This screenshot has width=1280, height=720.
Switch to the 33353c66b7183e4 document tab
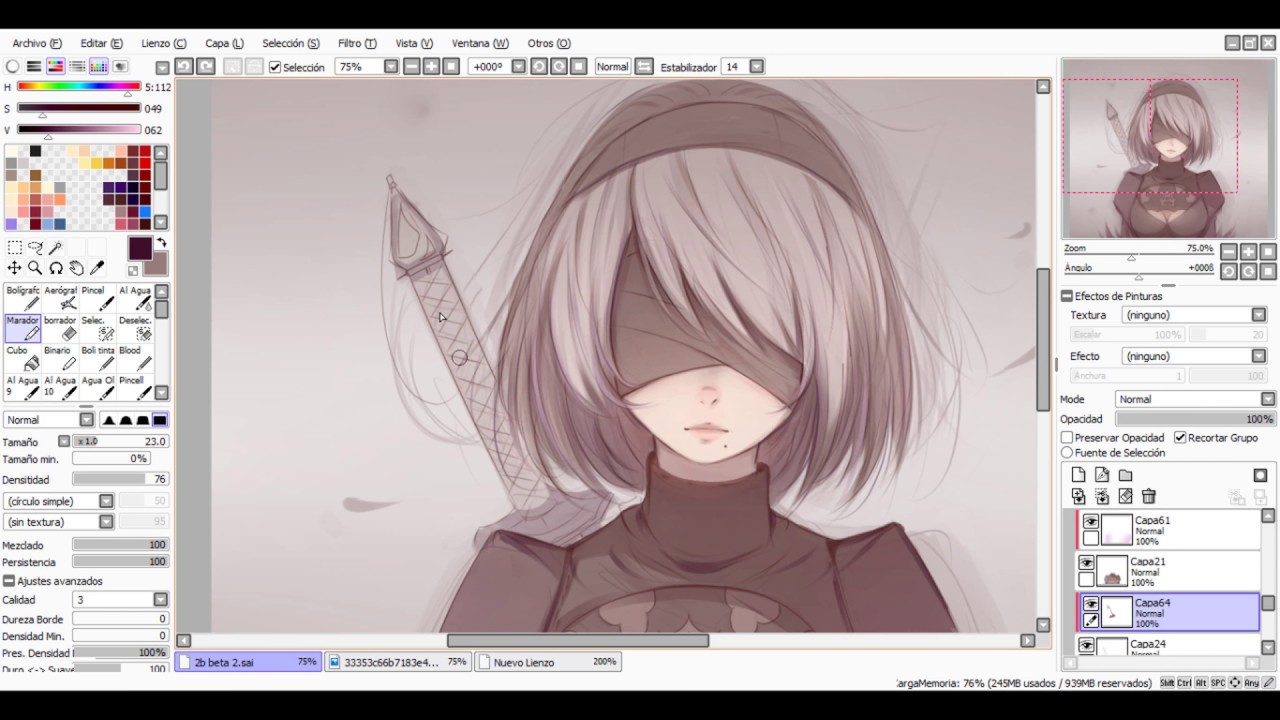tap(398, 662)
